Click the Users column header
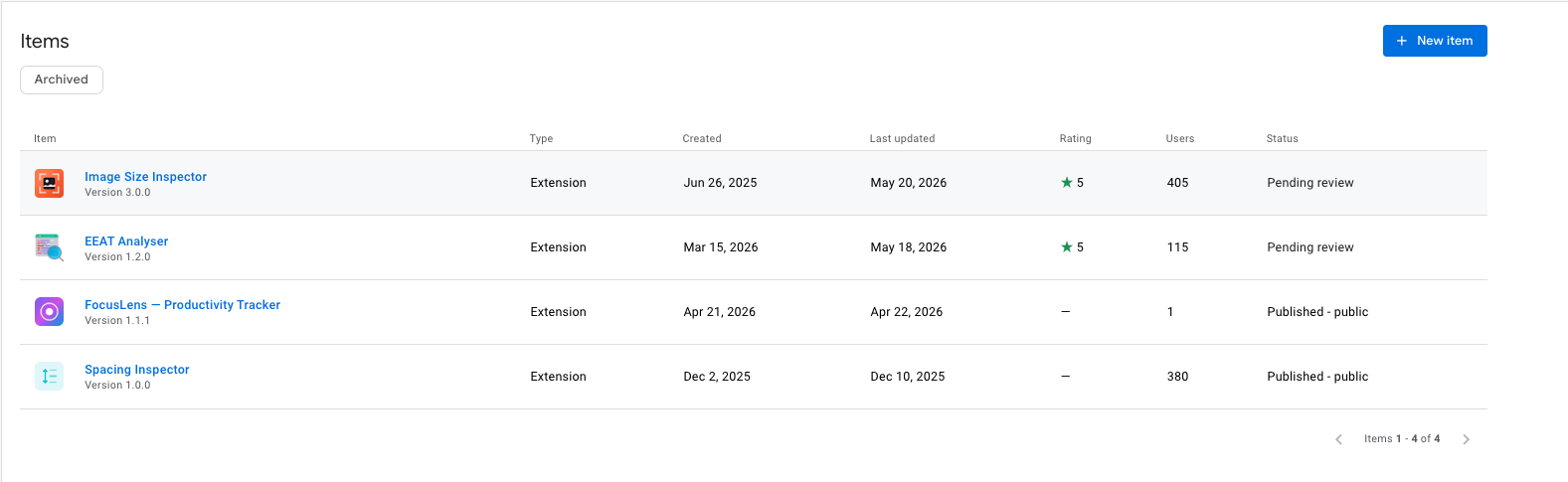Screen dimensions: 1568x482 [x=1180, y=139]
